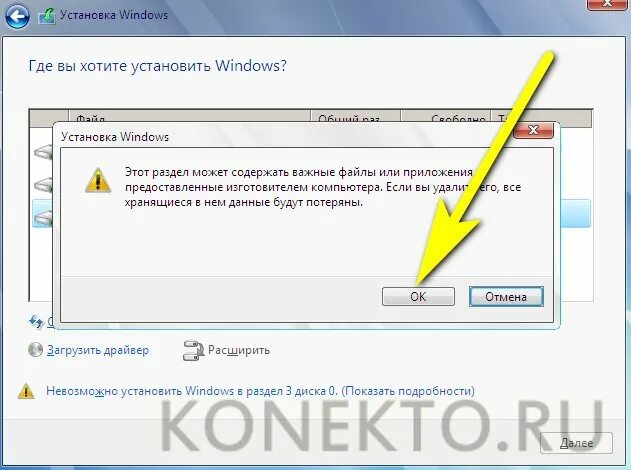631x470 pixels.
Task: Click the Расширить partition link
Action: pyautogui.click(x=239, y=350)
